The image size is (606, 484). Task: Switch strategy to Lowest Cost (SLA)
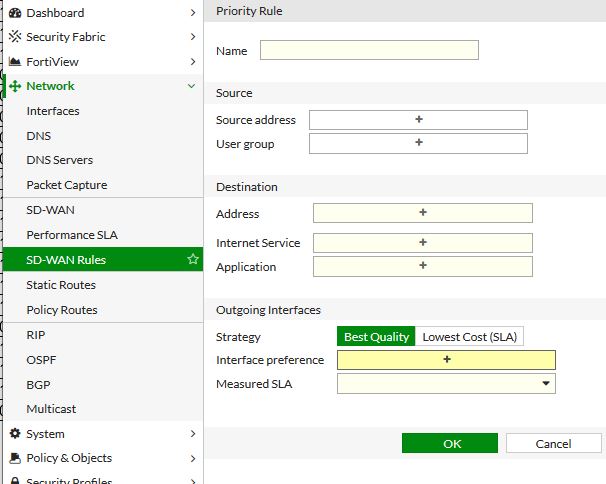pos(470,337)
